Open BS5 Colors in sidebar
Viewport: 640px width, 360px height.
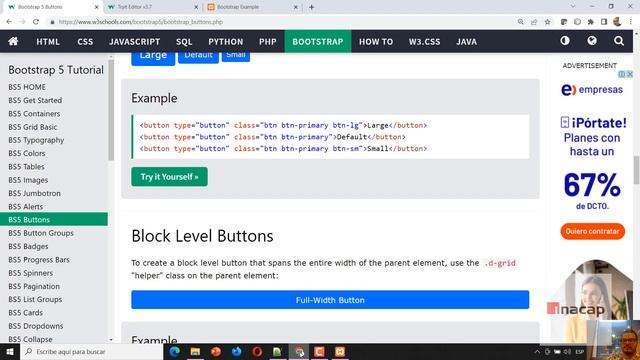pos(27,153)
